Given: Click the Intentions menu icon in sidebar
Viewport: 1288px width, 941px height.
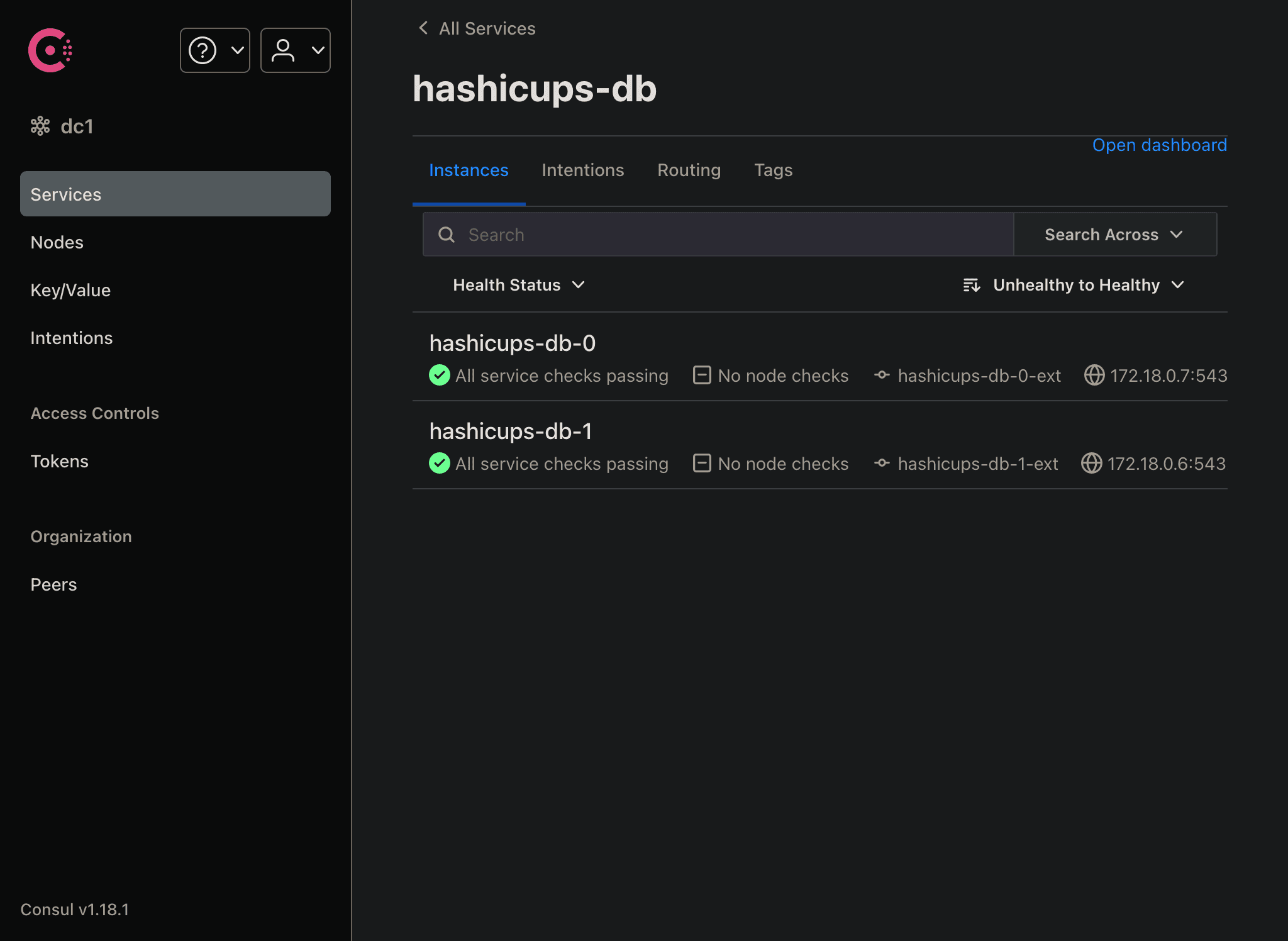Looking at the screenshot, I should coord(71,337).
